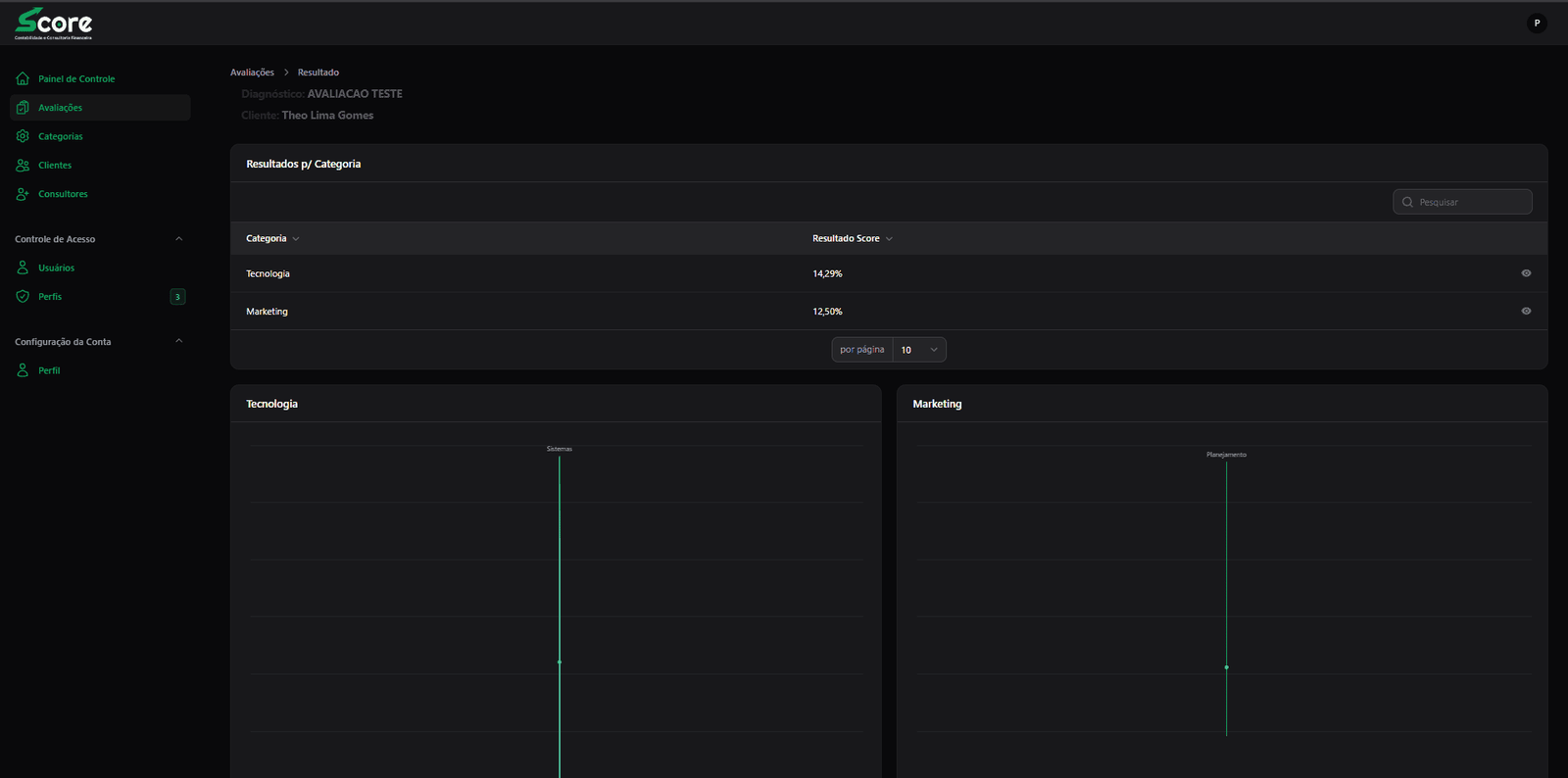Open Perfil in account settings
Screen dimensions: 1568x778
(x=49, y=370)
